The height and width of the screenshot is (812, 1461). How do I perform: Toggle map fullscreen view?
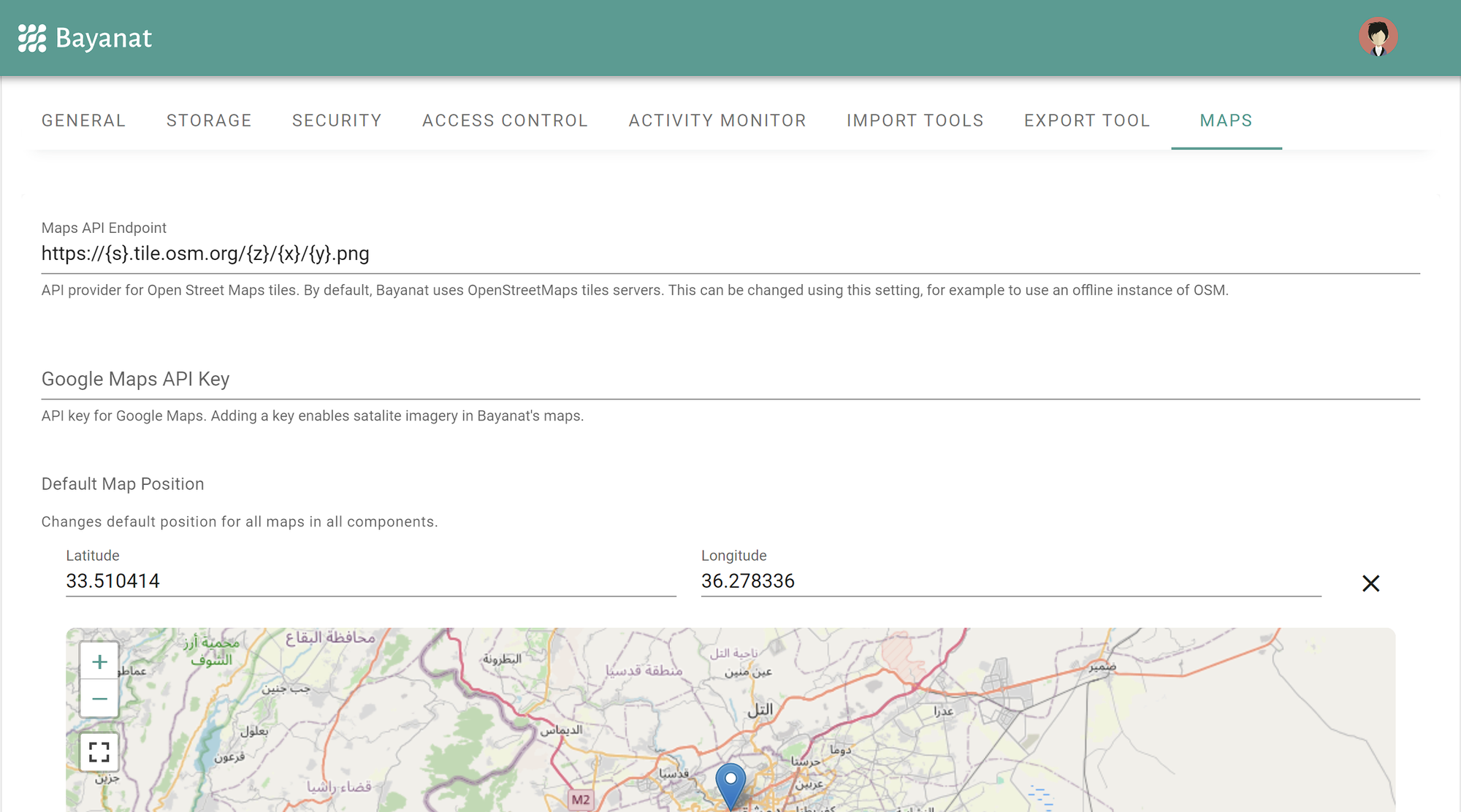(99, 751)
